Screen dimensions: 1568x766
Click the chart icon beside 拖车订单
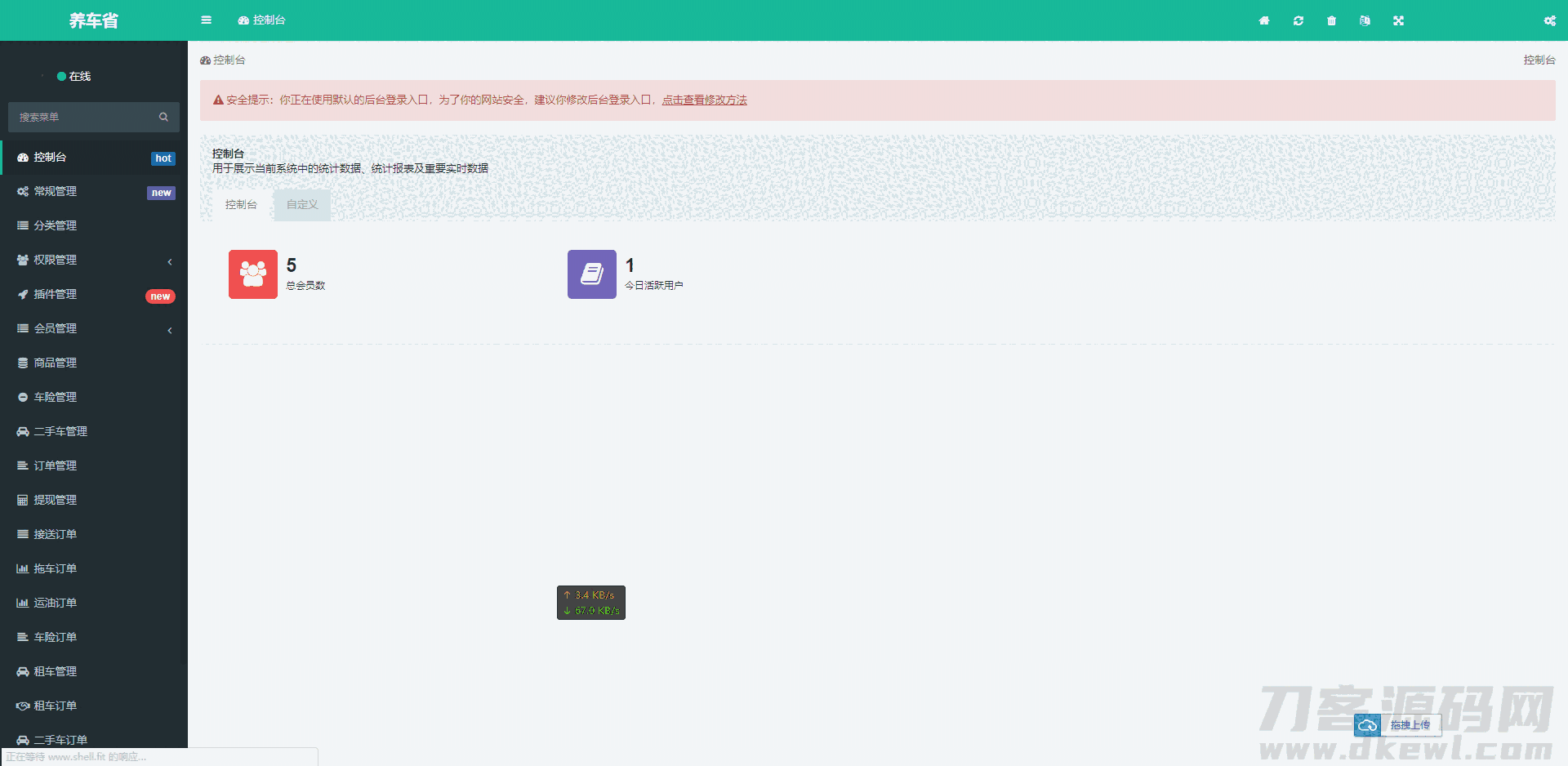coord(23,569)
